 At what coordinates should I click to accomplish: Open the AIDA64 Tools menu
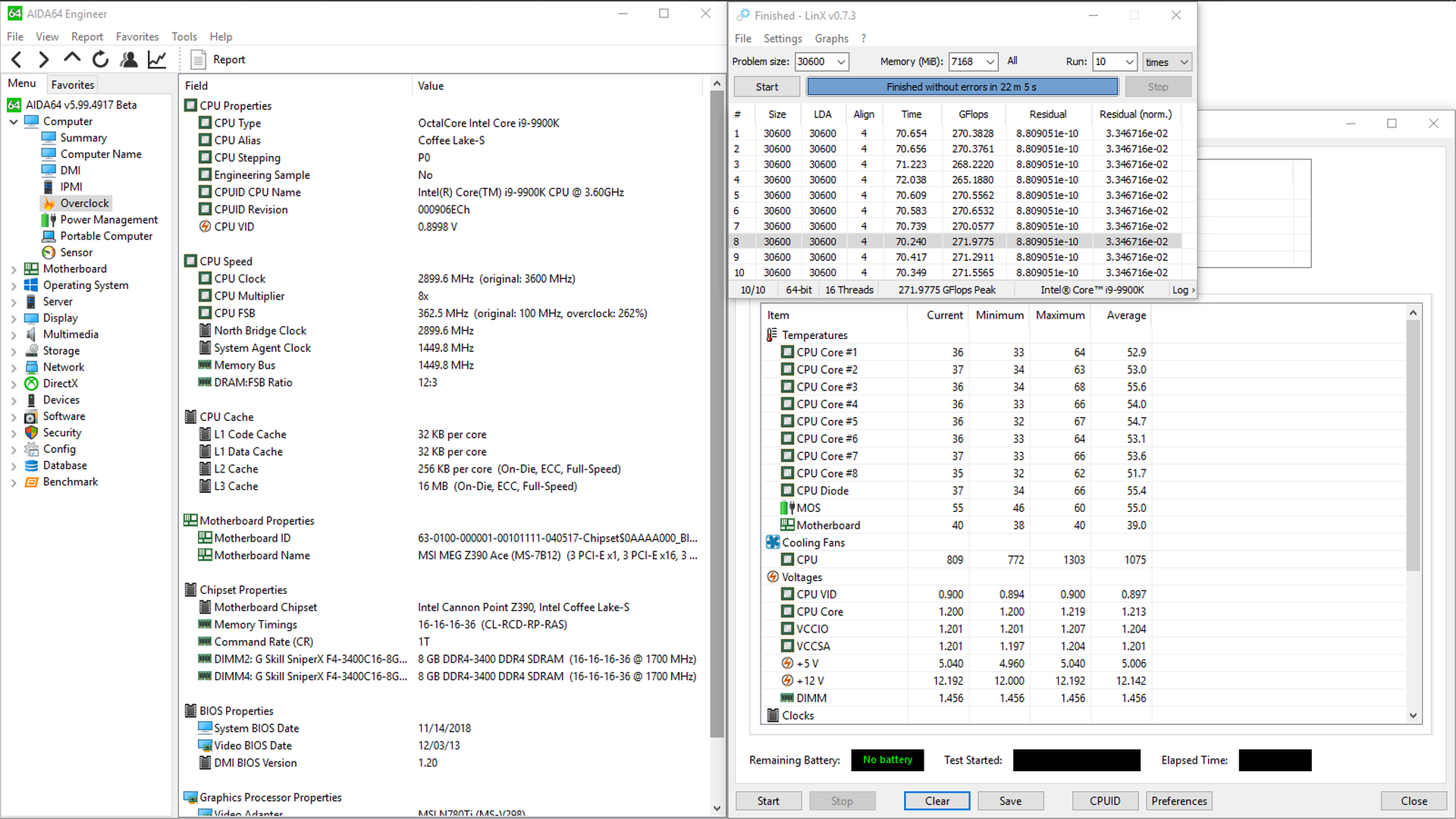(x=184, y=36)
